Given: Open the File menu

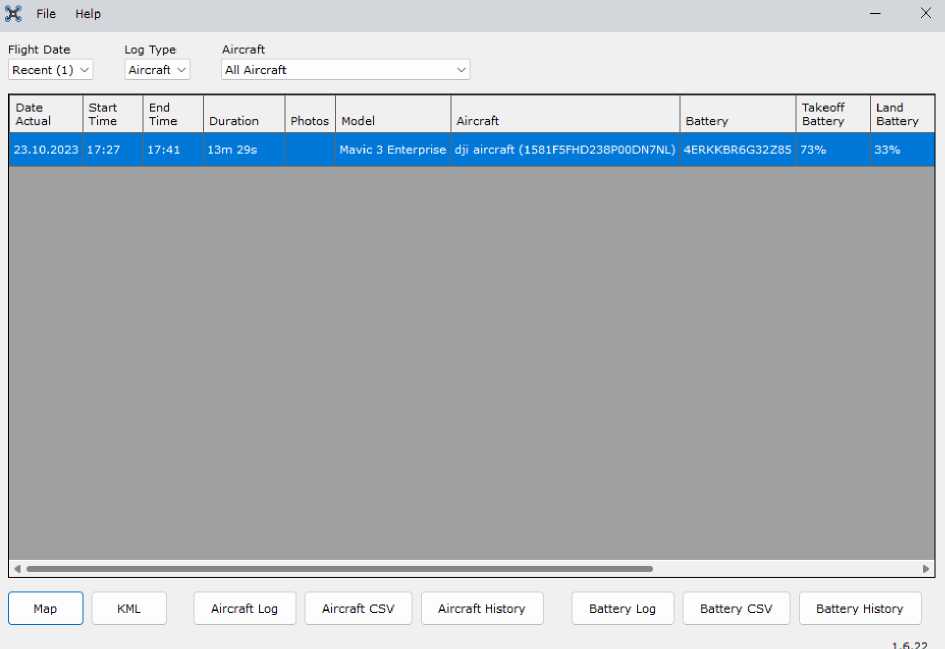Looking at the screenshot, I should [x=46, y=14].
